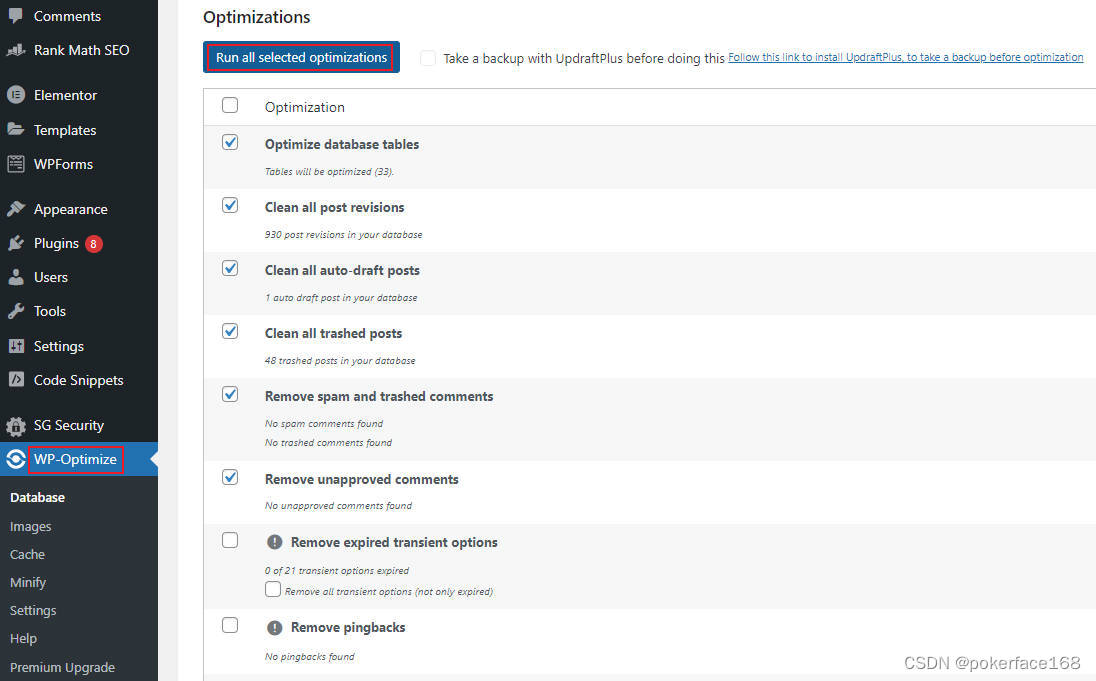The width and height of the screenshot is (1096, 681).
Task: Toggle the select-all Optimization header checkbox
Action: 230,105
